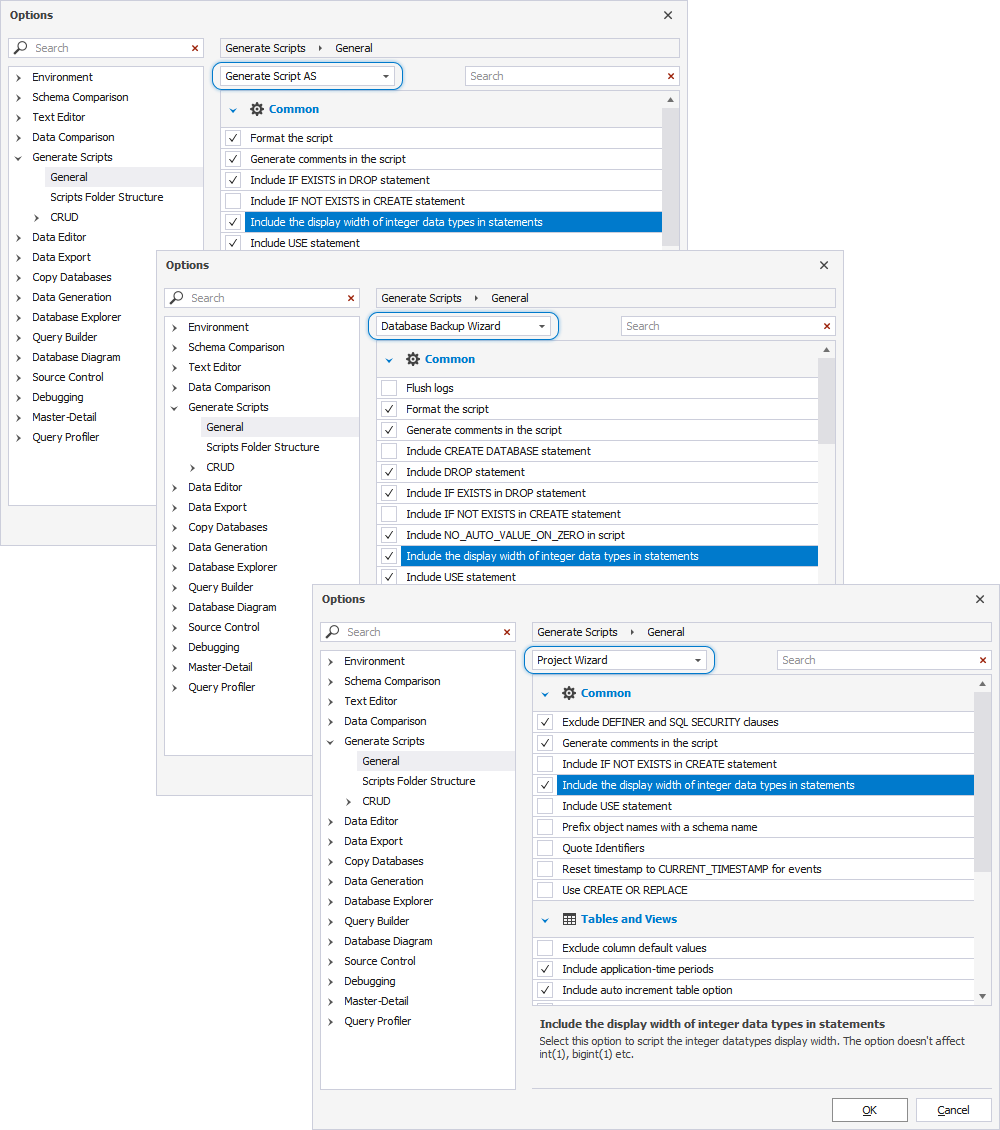Click the OK button
The image size is (1000, 1130).
(870, 1110)
